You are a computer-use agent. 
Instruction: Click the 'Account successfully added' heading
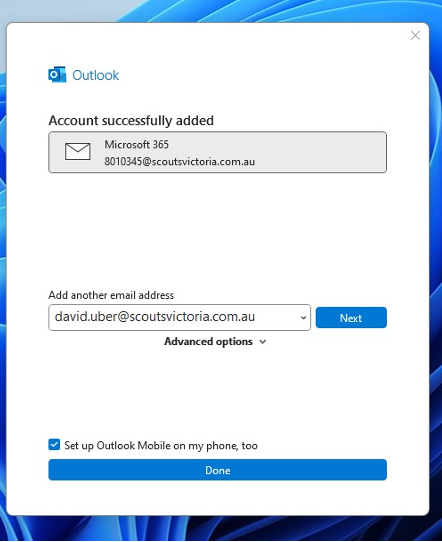[x=131, y=121]
